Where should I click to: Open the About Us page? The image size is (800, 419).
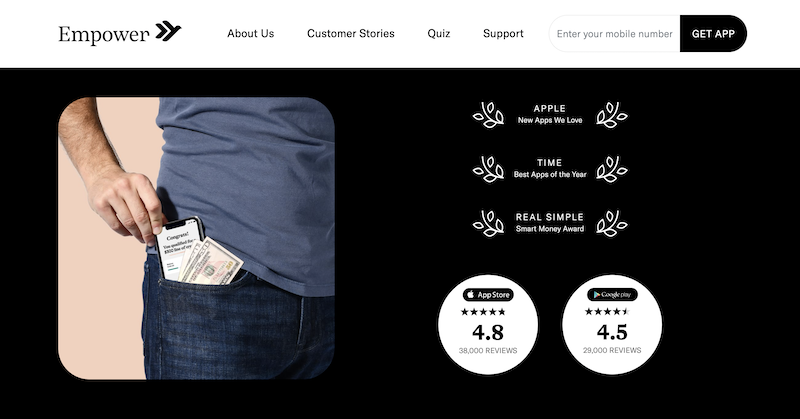(x=251, y=34)
